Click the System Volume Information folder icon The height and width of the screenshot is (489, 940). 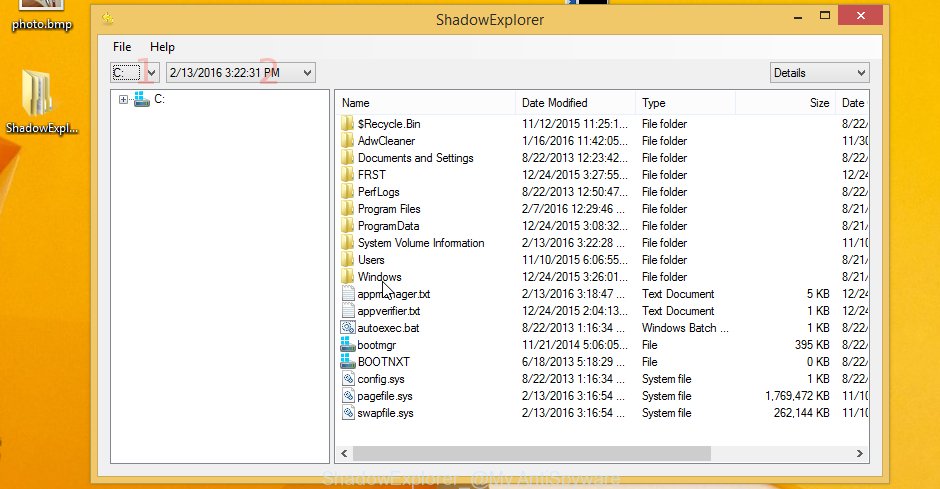[x=348, y=243]
